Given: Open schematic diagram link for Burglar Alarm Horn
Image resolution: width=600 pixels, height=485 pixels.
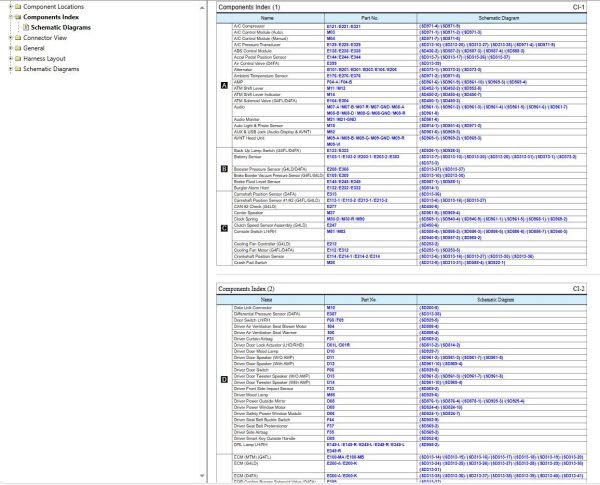Looking at the screenshot, I should (429, 188).
